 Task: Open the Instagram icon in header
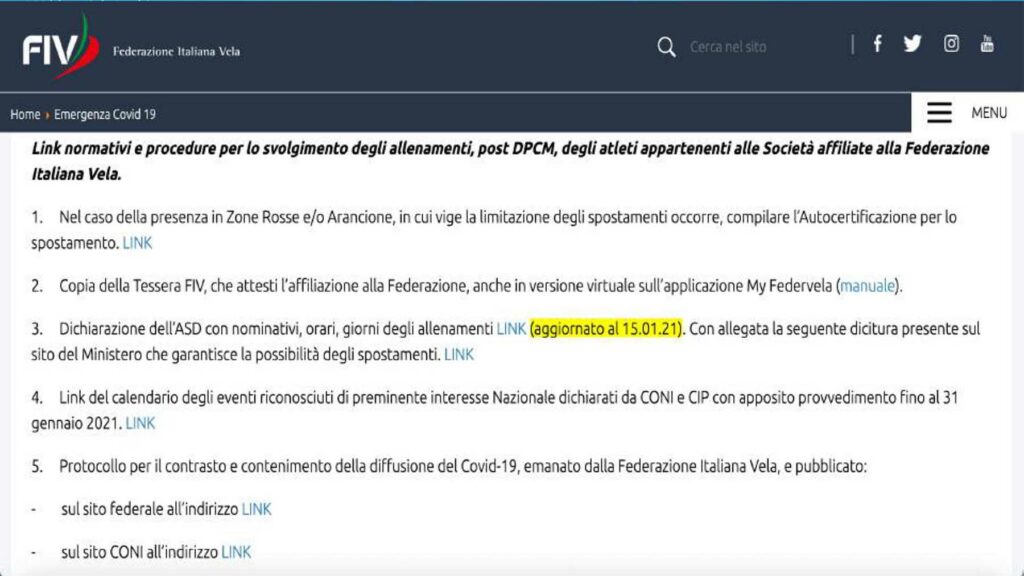point(951,43)
